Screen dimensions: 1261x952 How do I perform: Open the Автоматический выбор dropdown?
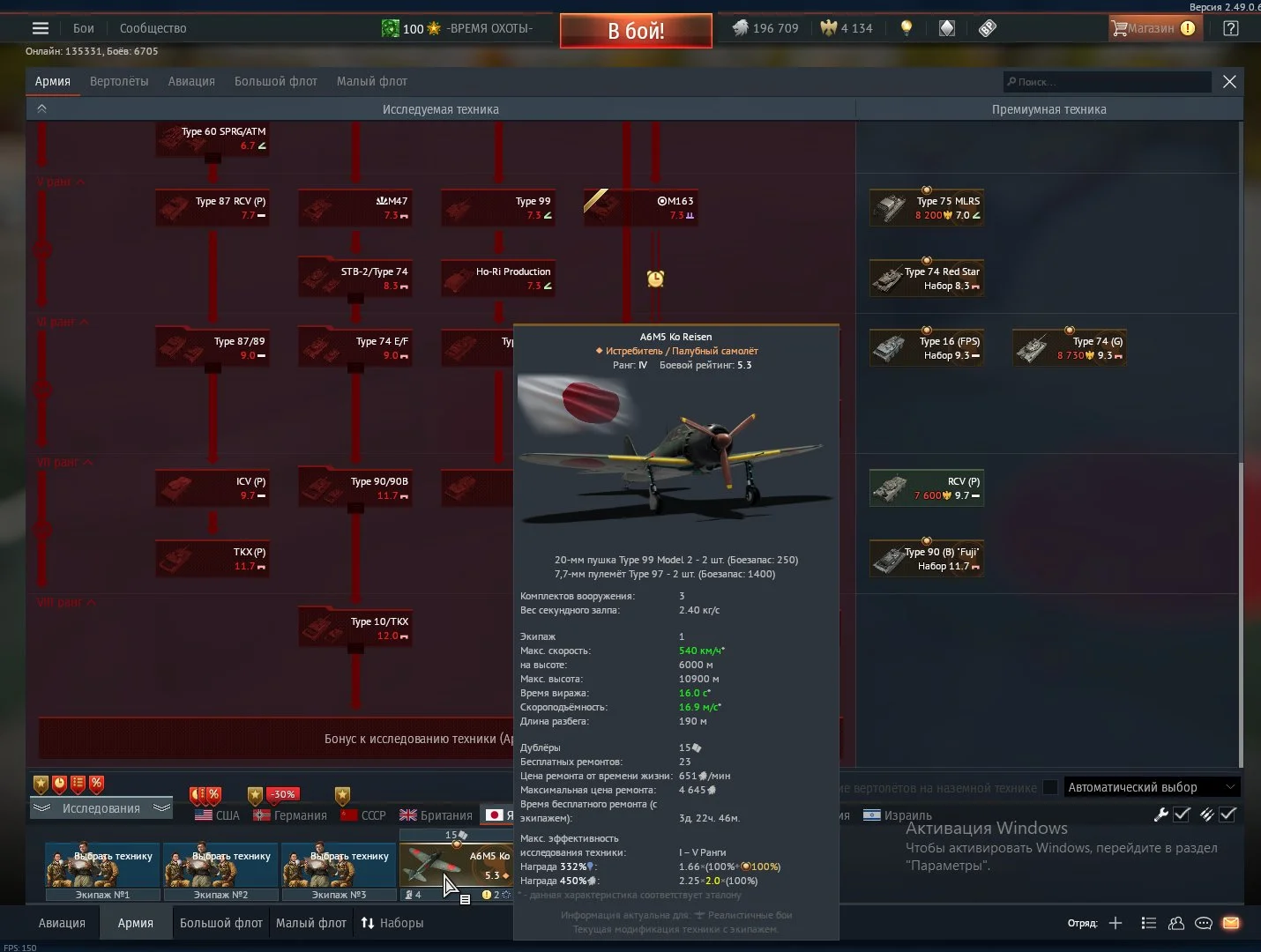click(x=1151, y=787)
